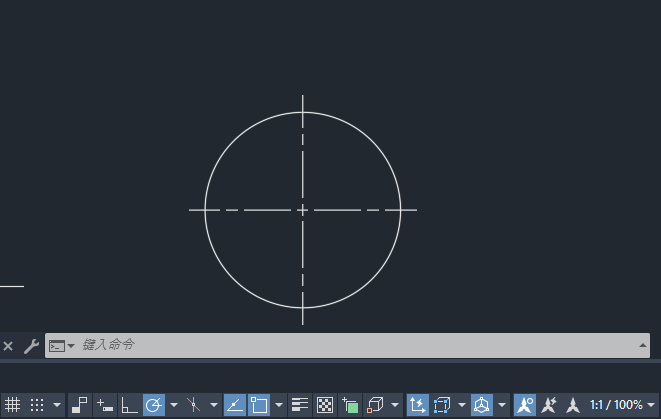Toggle Selection Cycling
661x419 pixels.
pos(350,405)
